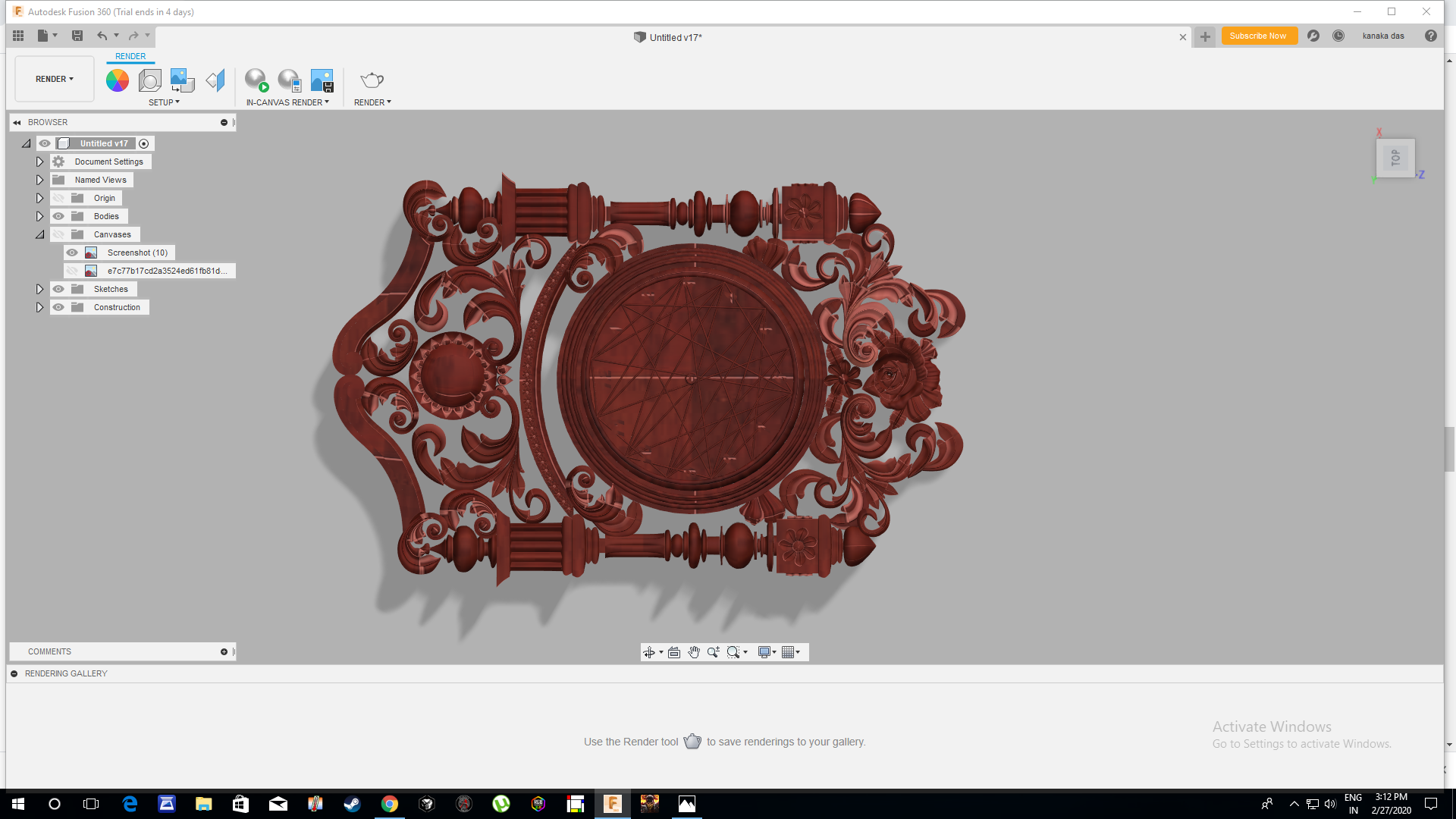The height and width of the screenshot is (819, 1456).
Task: Click the Render teapot icon
Action: (x=372, y=80)
